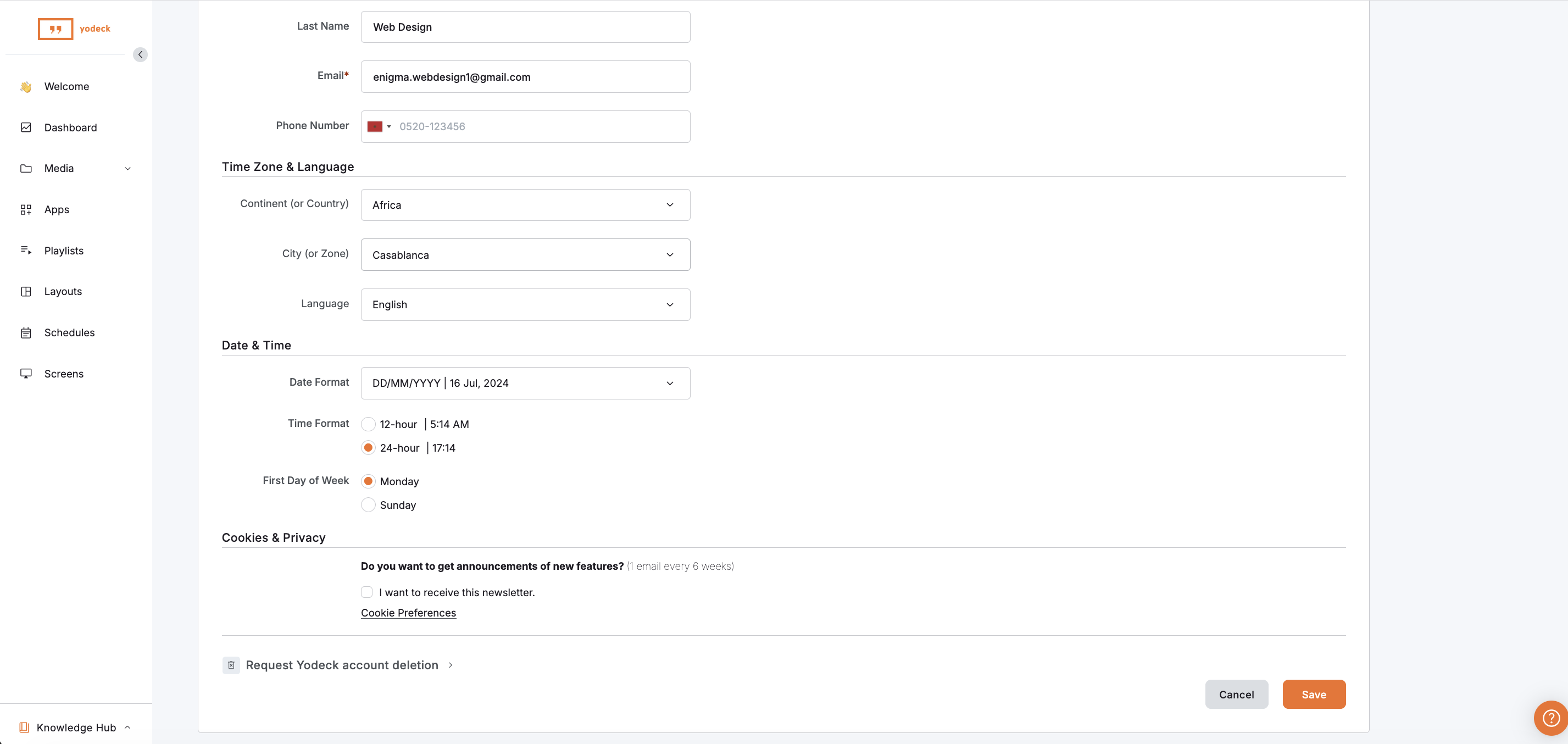Click the Schedules calendar icon

pos(26,332)
